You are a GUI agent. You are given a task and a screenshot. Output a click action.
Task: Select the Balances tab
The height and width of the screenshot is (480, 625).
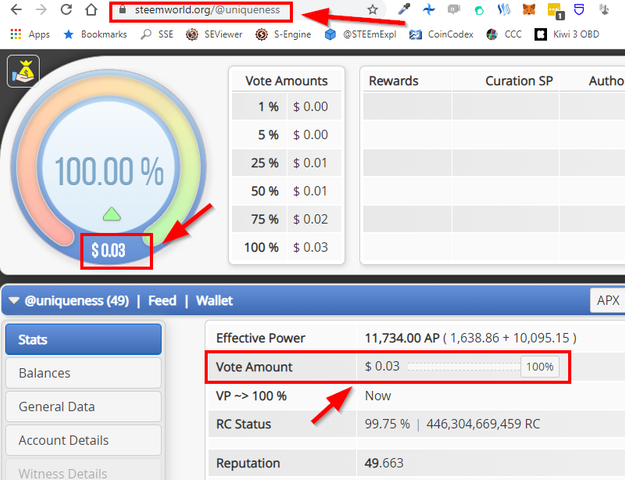tap(83, 373)
